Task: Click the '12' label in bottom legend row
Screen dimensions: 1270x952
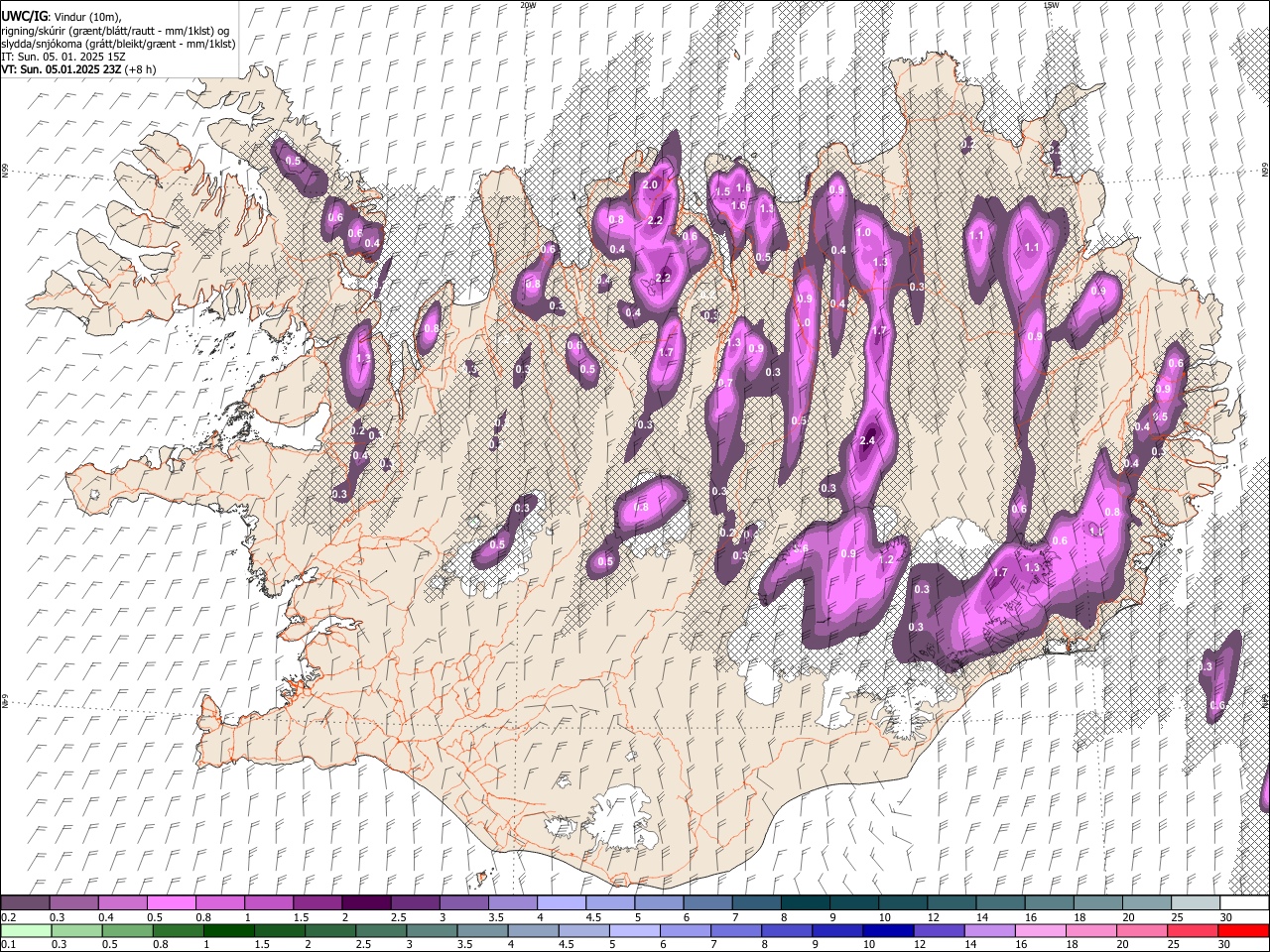Action: click(920, 944)
